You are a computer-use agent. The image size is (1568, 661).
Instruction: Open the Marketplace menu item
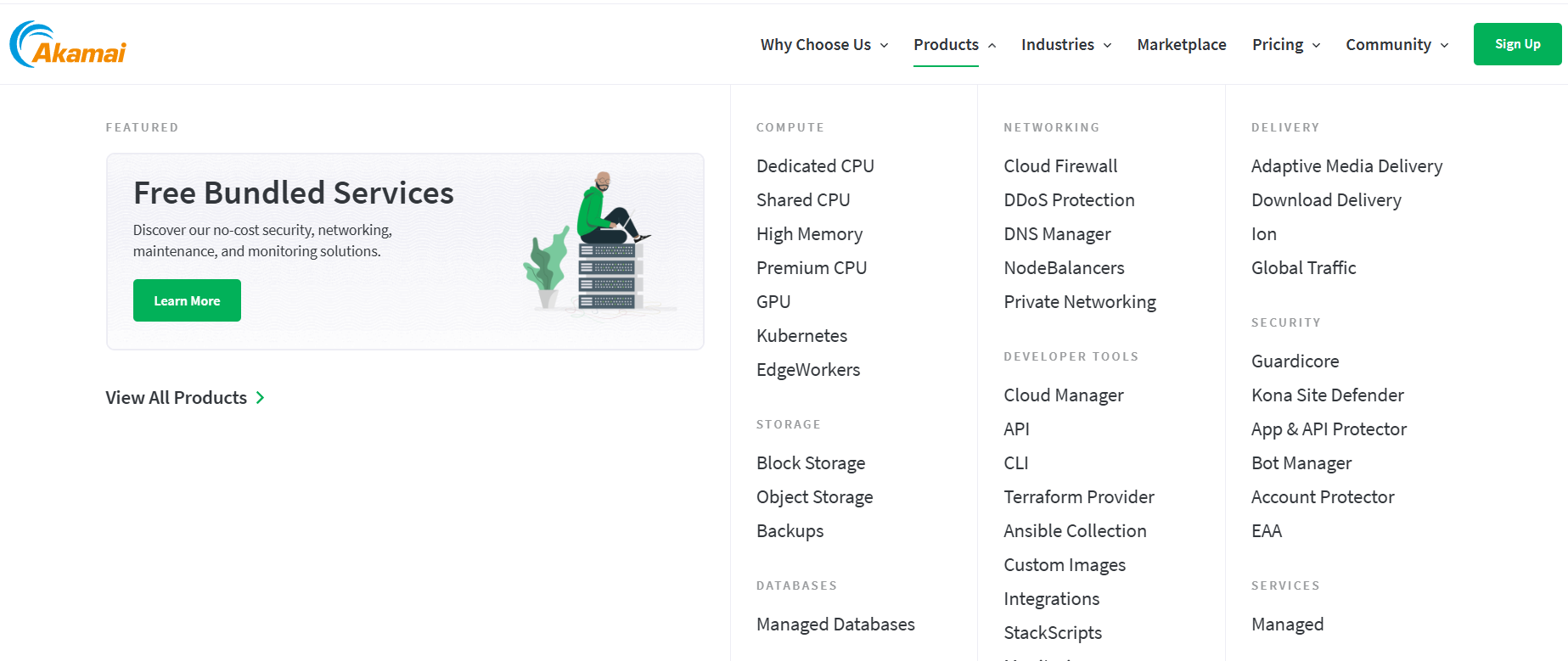coord(1181,45)
